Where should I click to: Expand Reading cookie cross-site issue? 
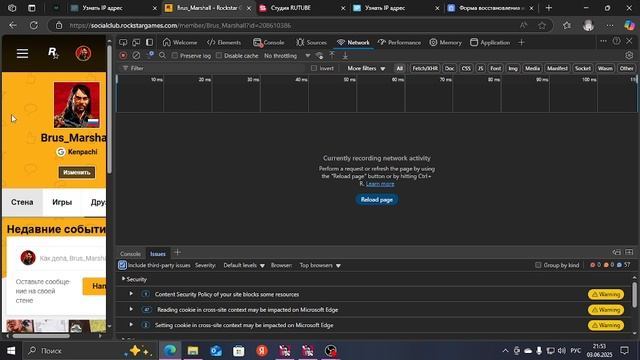131,309
